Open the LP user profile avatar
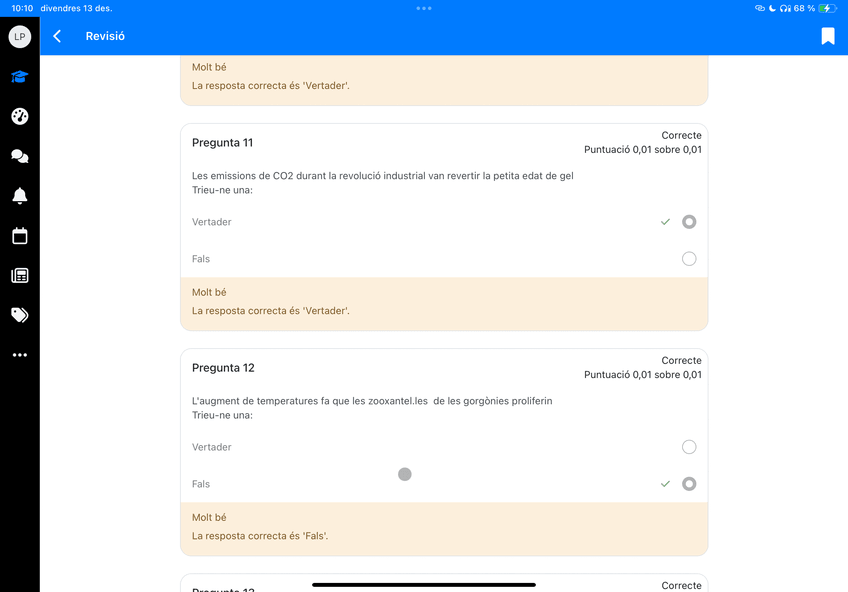The width and height of the screenshot is (848, 592). [19, 36]
